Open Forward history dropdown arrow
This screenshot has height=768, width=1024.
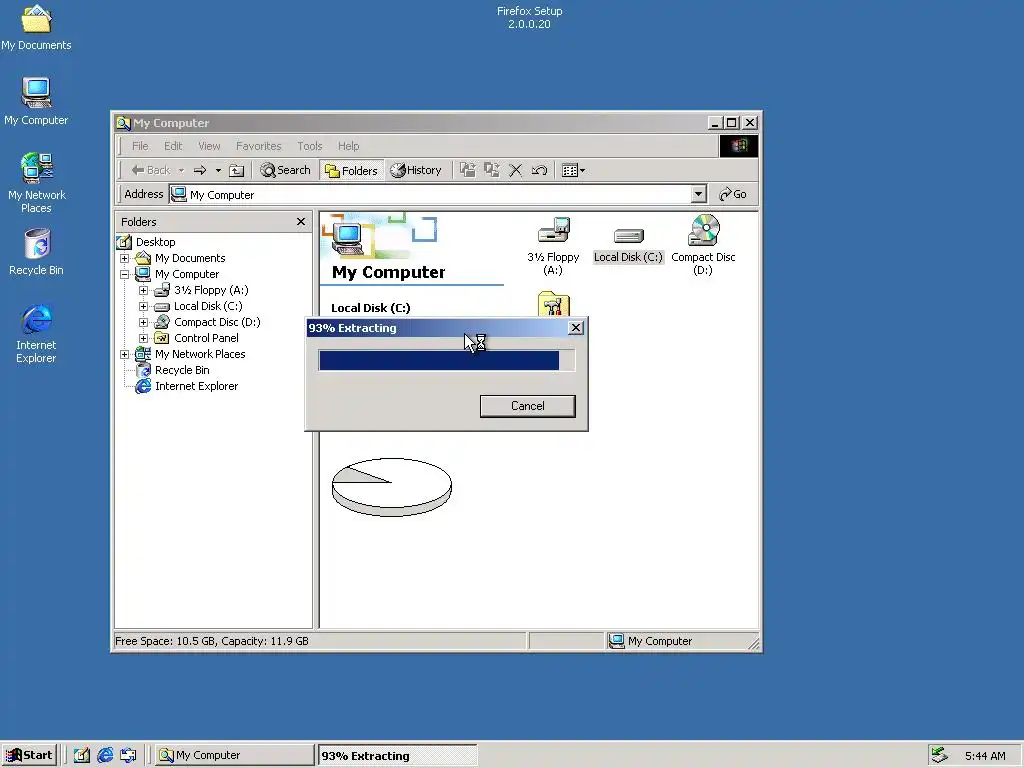point(218,170)
